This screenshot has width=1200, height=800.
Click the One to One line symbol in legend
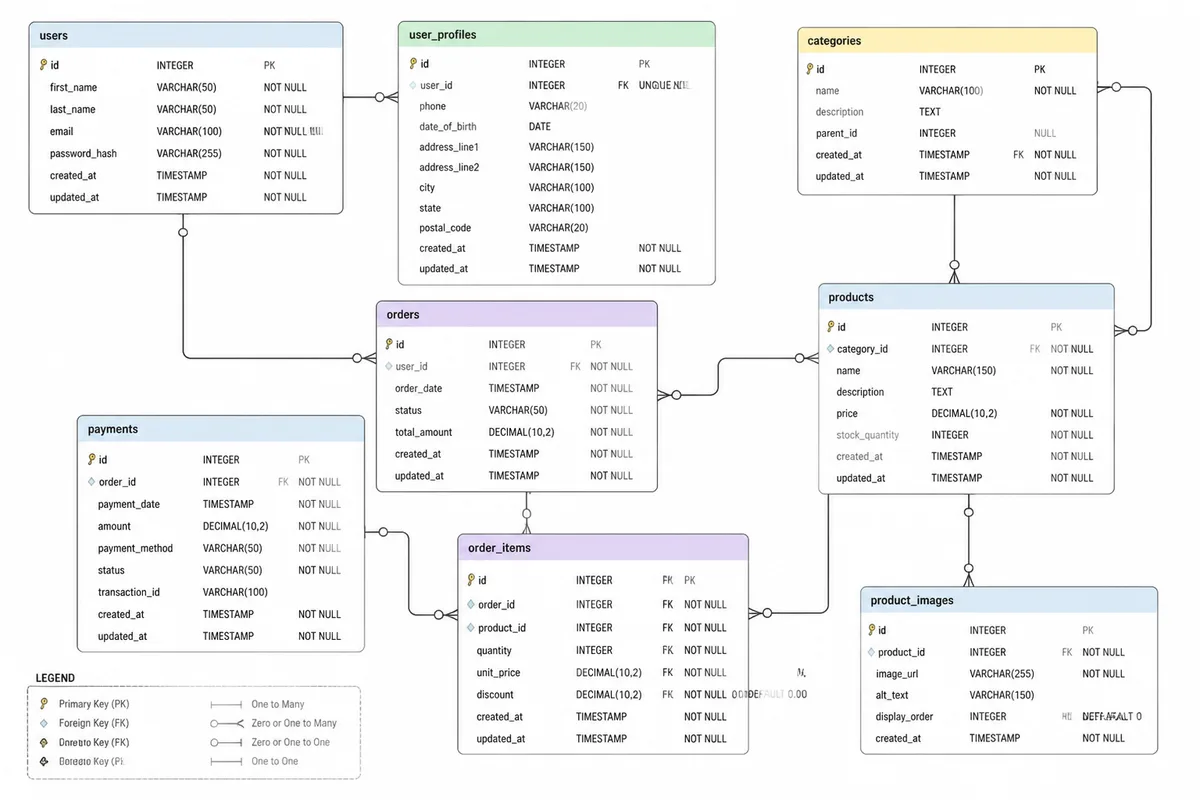tap(227, 761)
